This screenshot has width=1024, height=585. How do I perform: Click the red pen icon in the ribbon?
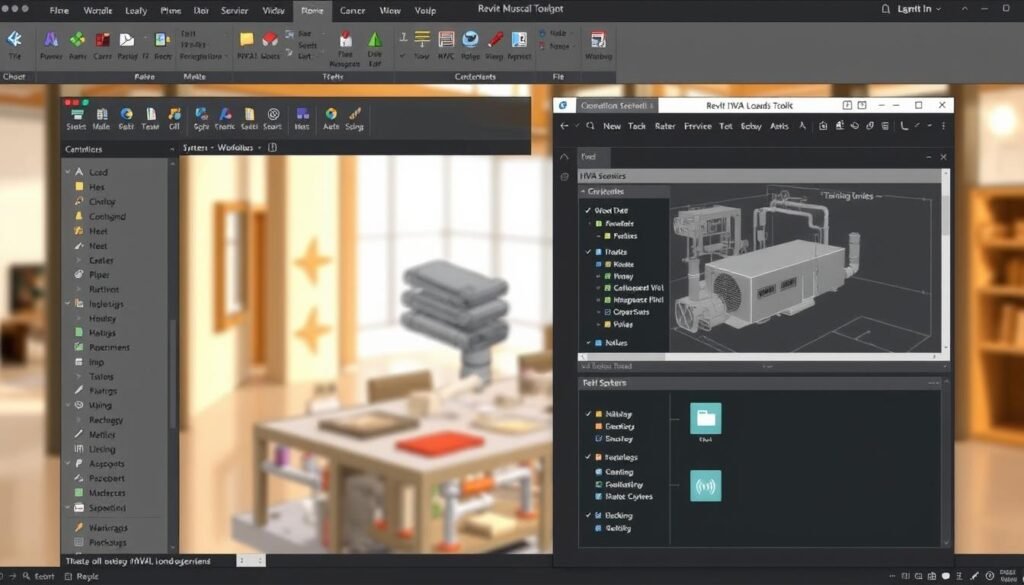(495, 40)
